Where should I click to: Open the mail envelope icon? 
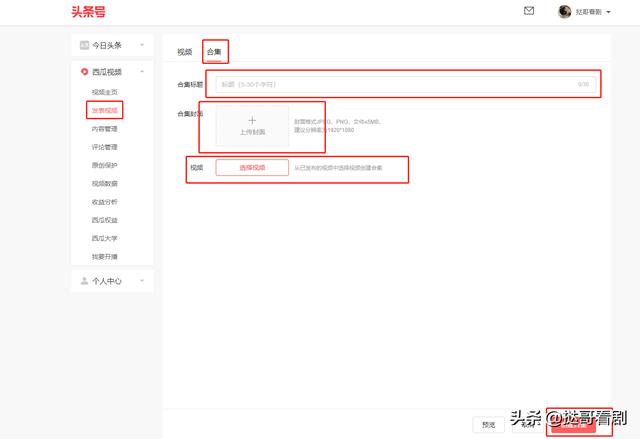pos(529,11)
